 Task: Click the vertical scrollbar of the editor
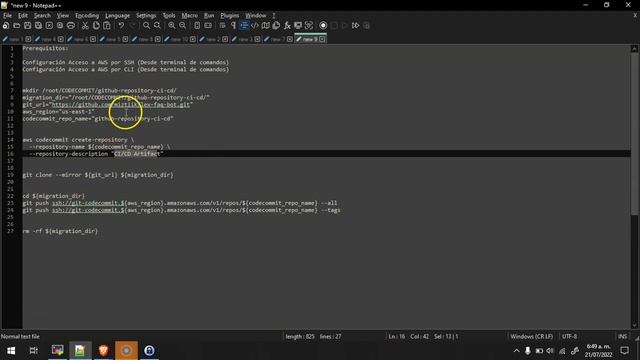tap(634, 186)
